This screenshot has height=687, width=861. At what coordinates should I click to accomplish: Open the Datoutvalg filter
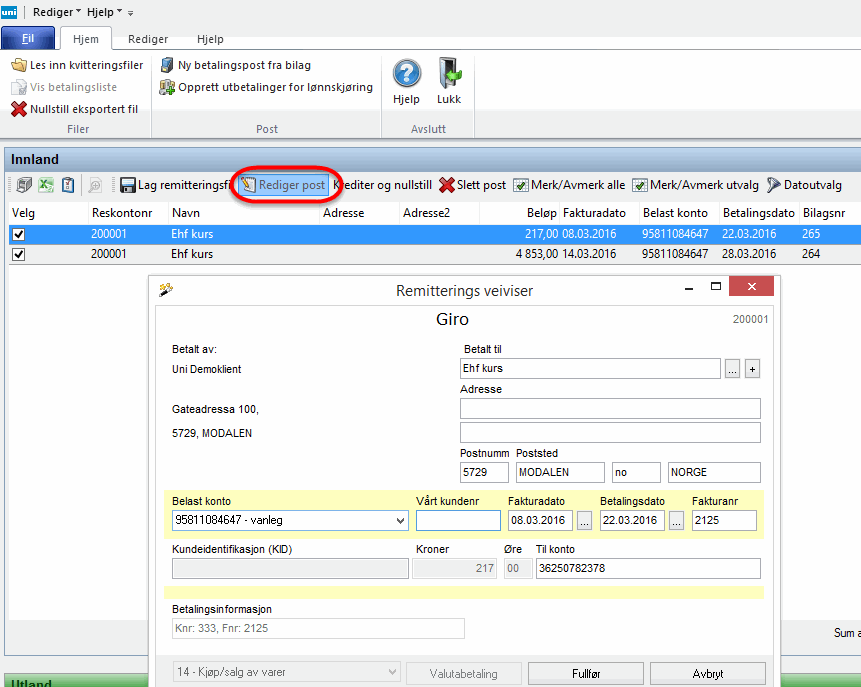[x=804, y=185]
